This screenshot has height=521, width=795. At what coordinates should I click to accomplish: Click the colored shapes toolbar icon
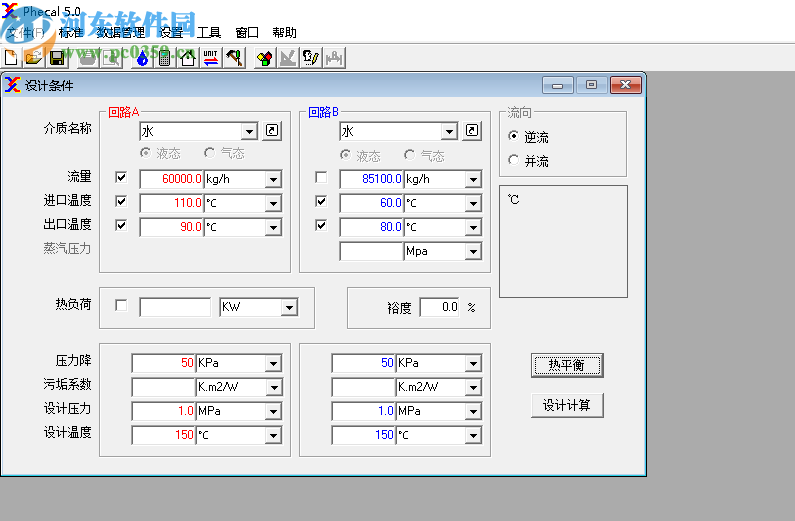(264, 58)
